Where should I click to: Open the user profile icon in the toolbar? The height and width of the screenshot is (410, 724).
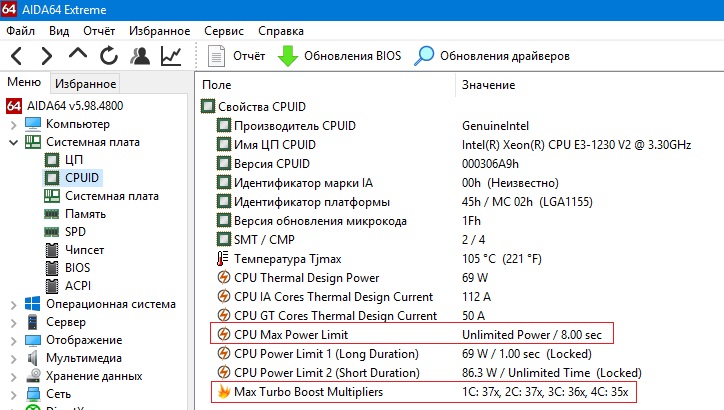point(140,56)
